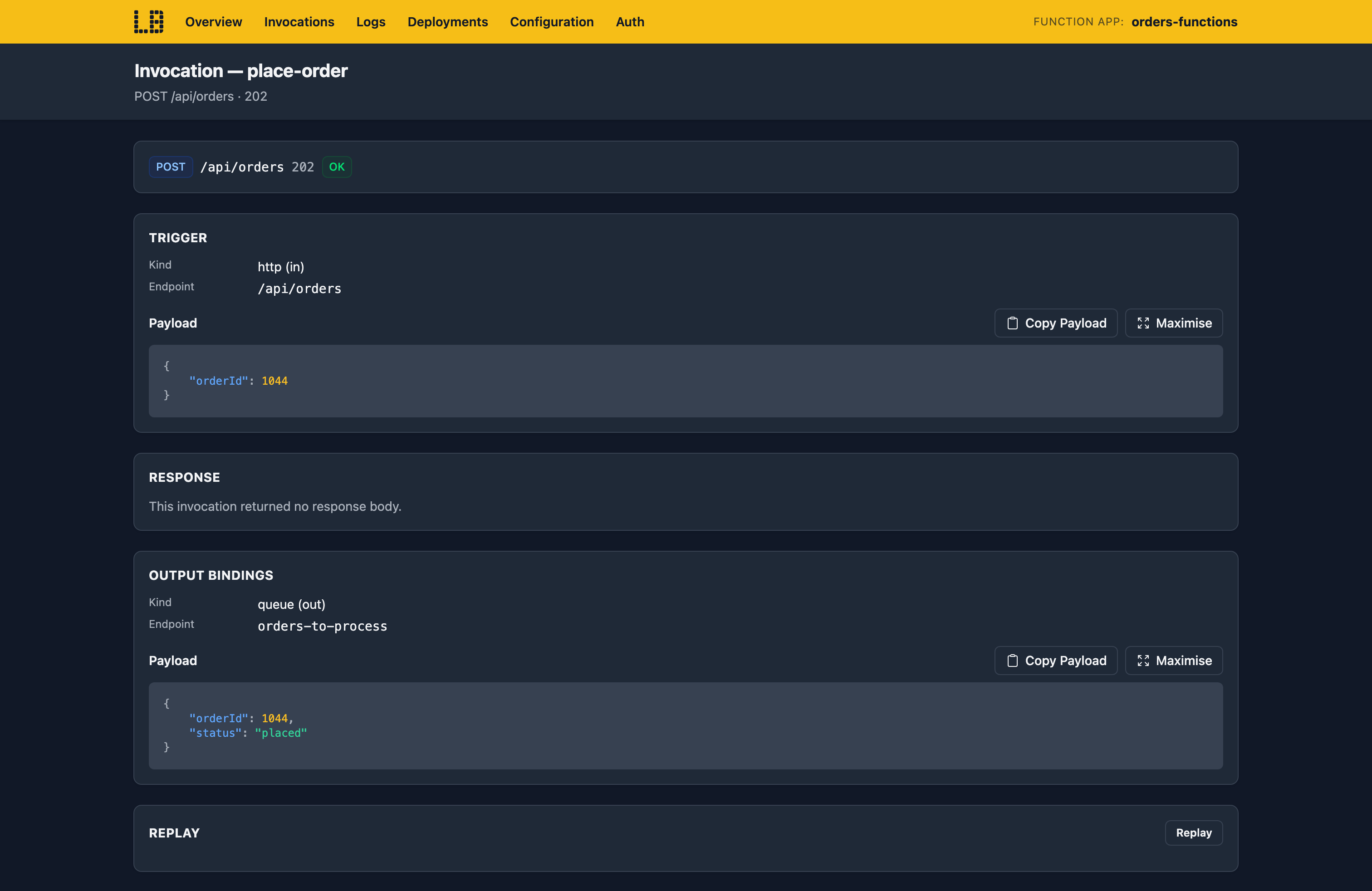Click the Output Bindings payload code block
This screenshot has width=1372, height=891.
click(x=686, y=725)
